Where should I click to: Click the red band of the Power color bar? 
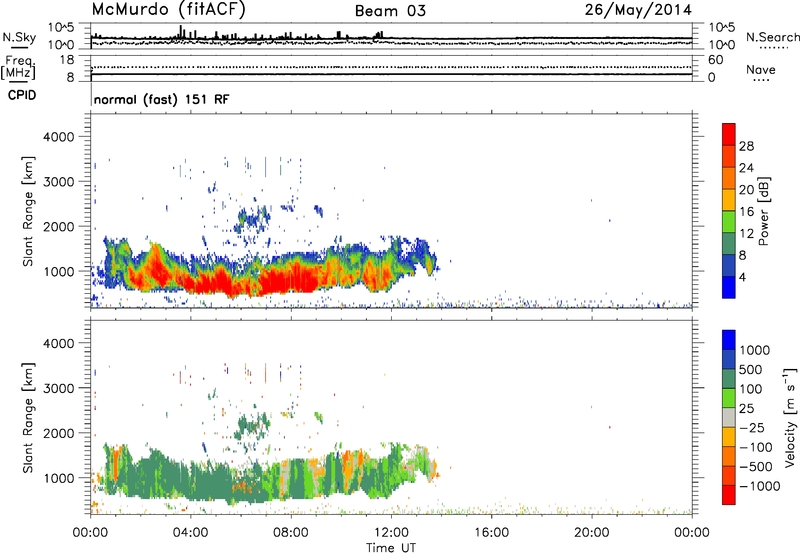[729, 135]
